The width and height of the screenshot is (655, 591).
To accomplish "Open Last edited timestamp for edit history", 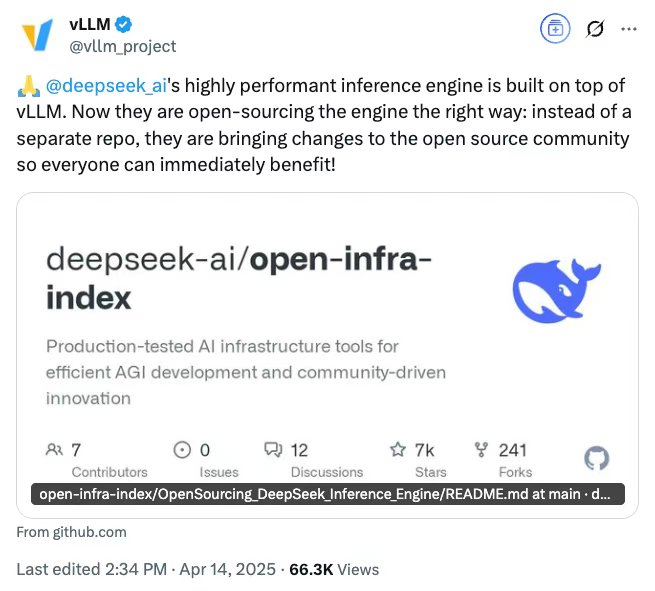I will [146, 569].
